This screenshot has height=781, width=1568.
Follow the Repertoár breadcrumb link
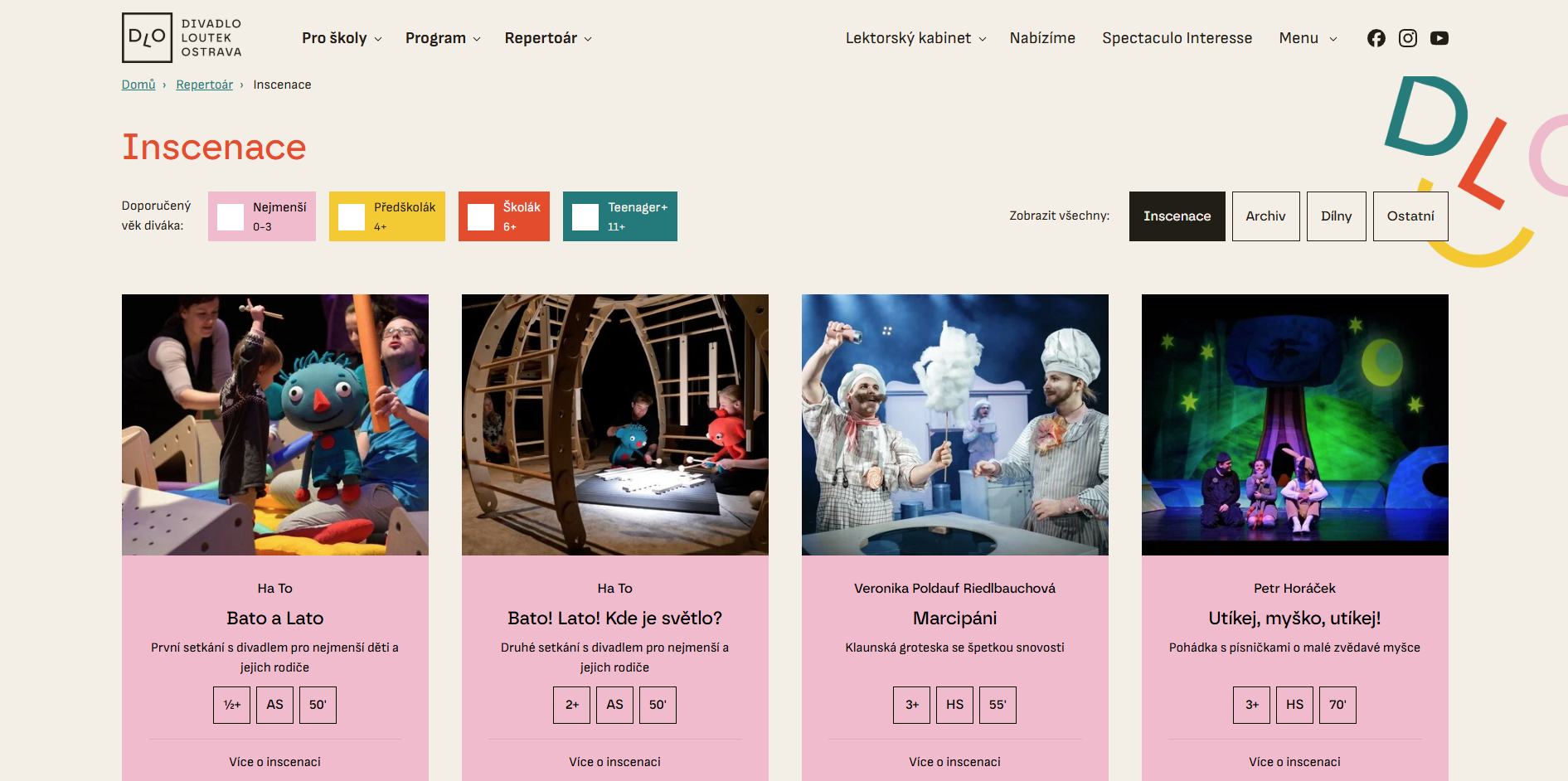tap(204, 85)
